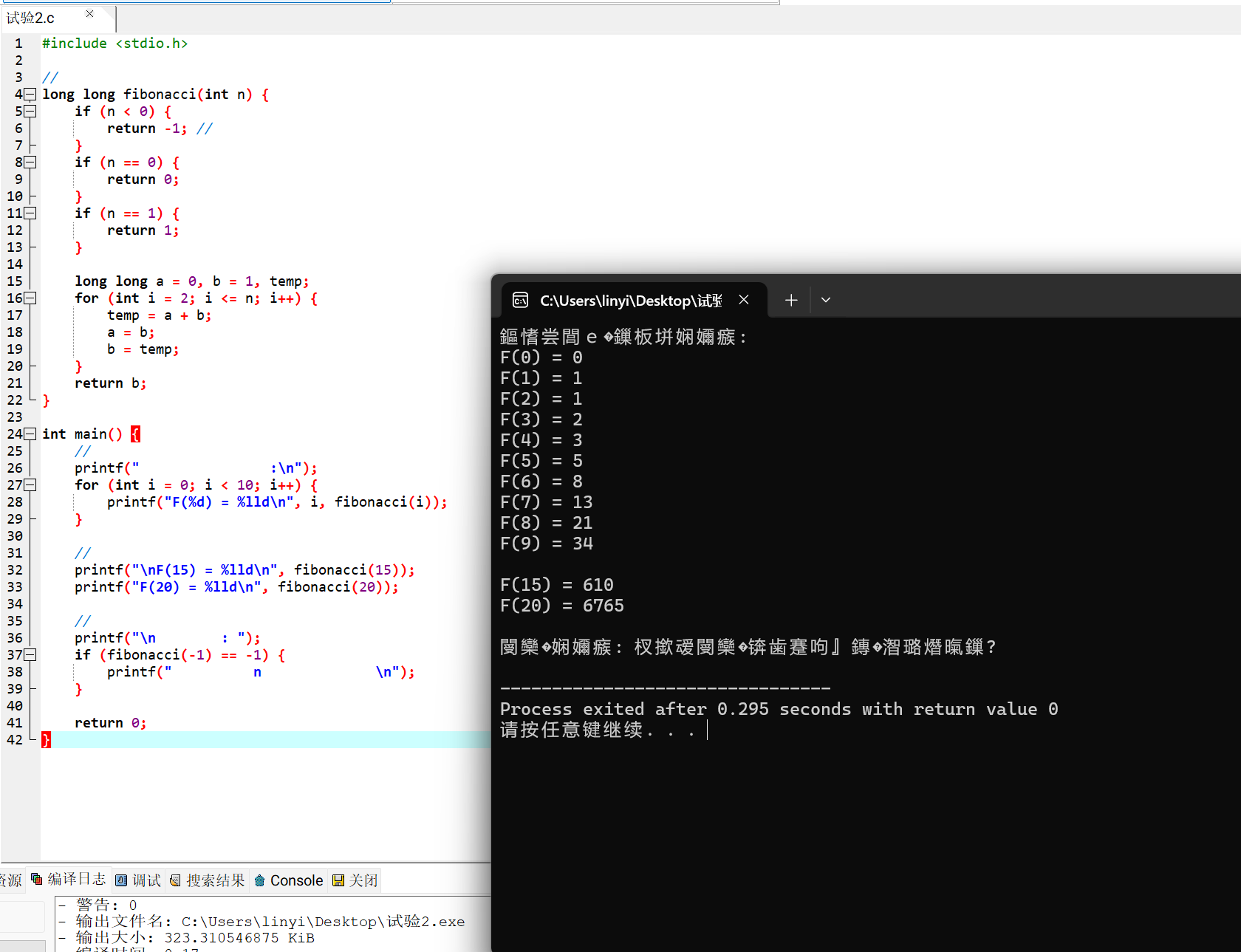Collapse the if (n == 0) block
The image size is (1241, 952).
pyautogui.click(x=30, y=162)
